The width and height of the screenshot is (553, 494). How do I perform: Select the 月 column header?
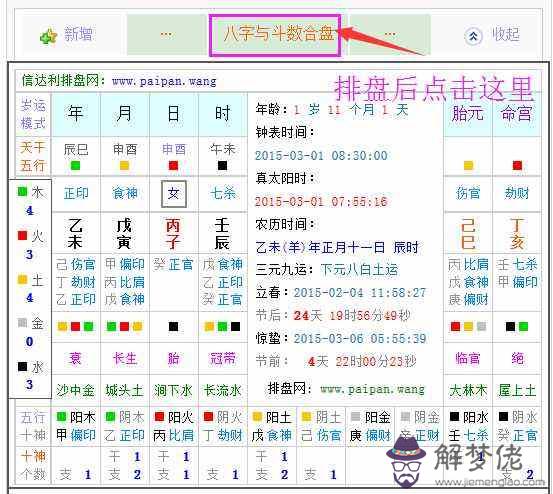[124, 114]
